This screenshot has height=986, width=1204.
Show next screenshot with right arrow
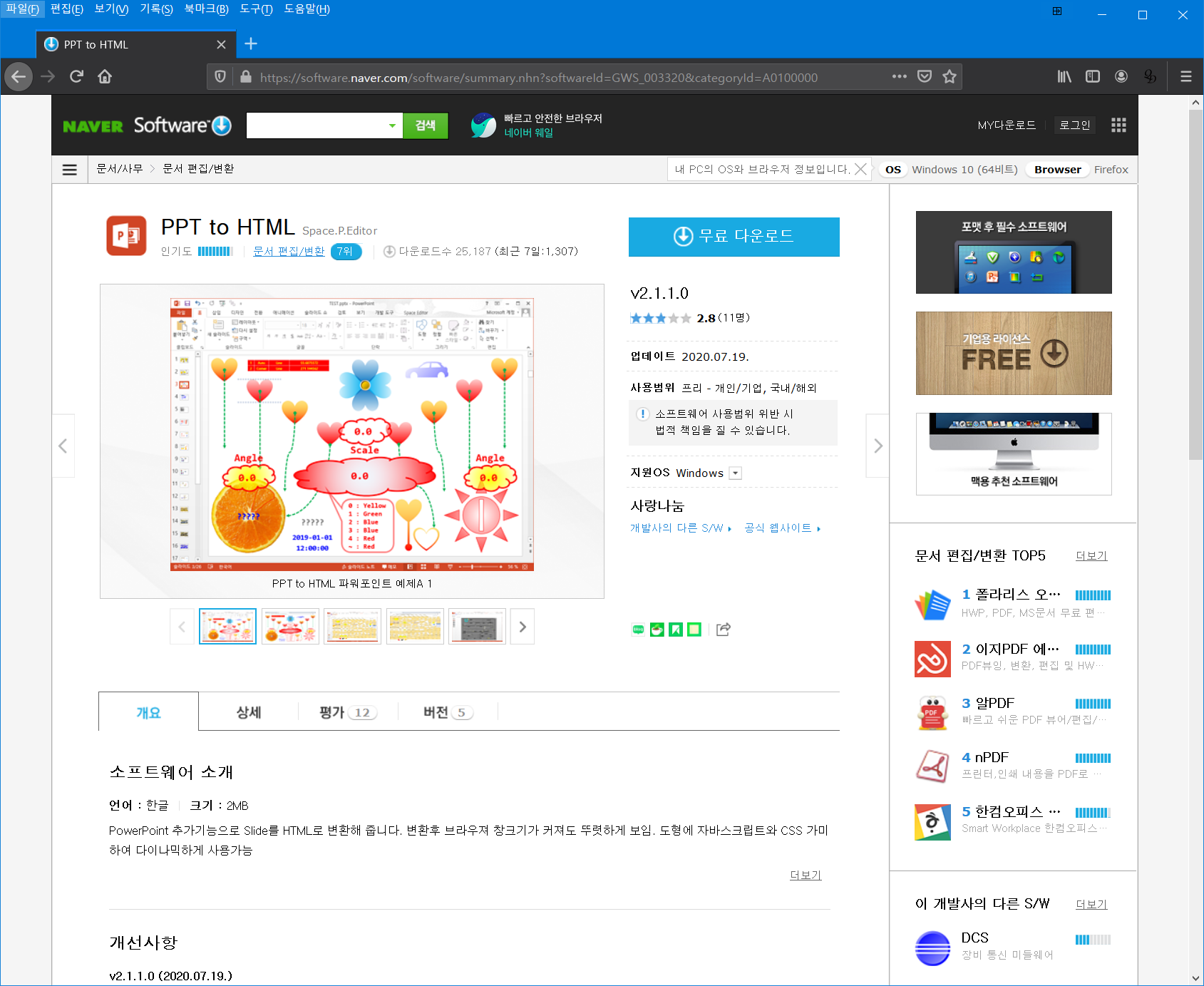point(878,446)
